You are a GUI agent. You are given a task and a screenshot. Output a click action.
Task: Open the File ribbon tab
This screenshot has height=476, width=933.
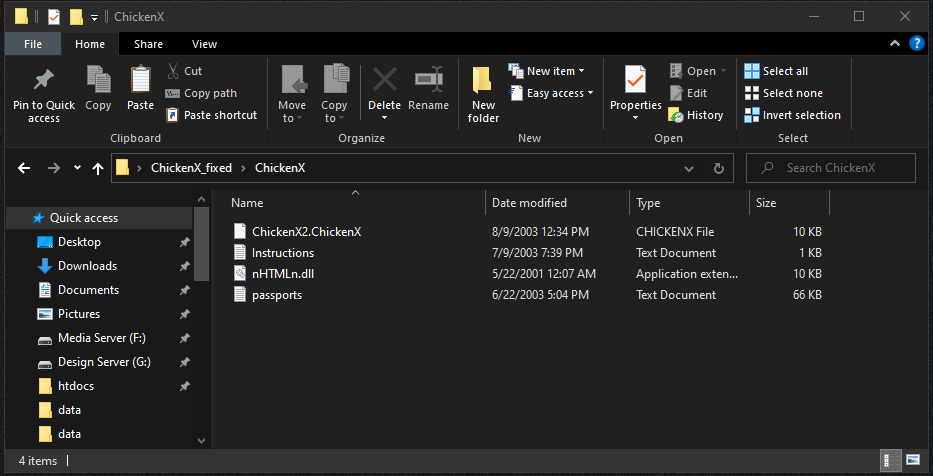pos(33,44)
